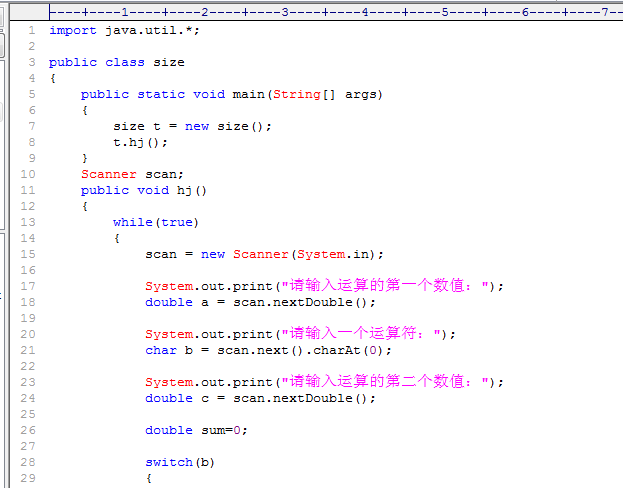The width and height of the screenshot is (623, 488).
Task: Click 'size();' constructor call on line 7
Action: 244,126
